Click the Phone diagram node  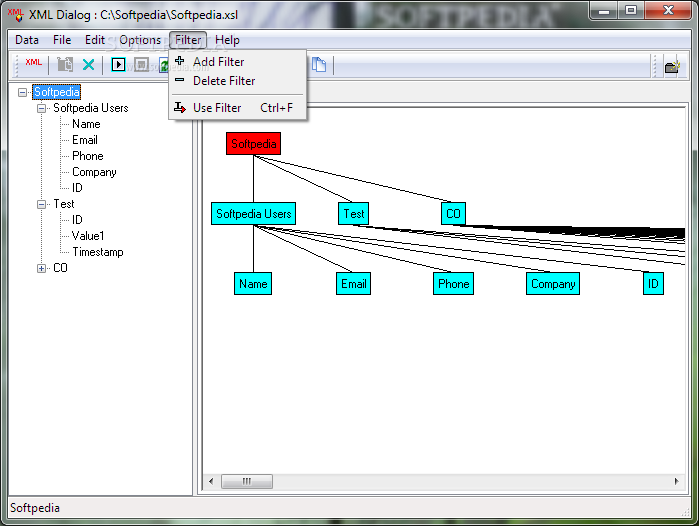point(453,284)
